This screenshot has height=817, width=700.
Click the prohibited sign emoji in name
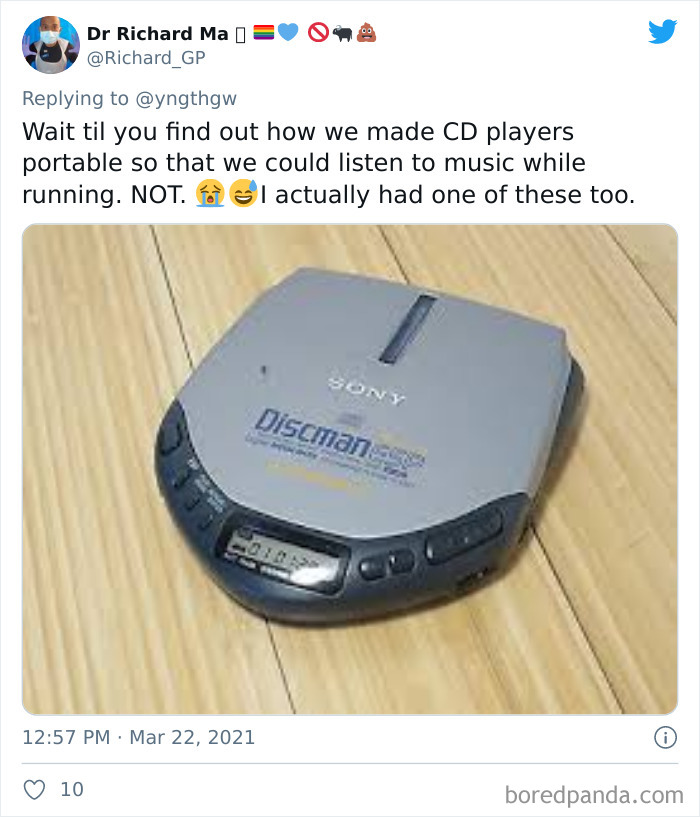pos(318,32)
